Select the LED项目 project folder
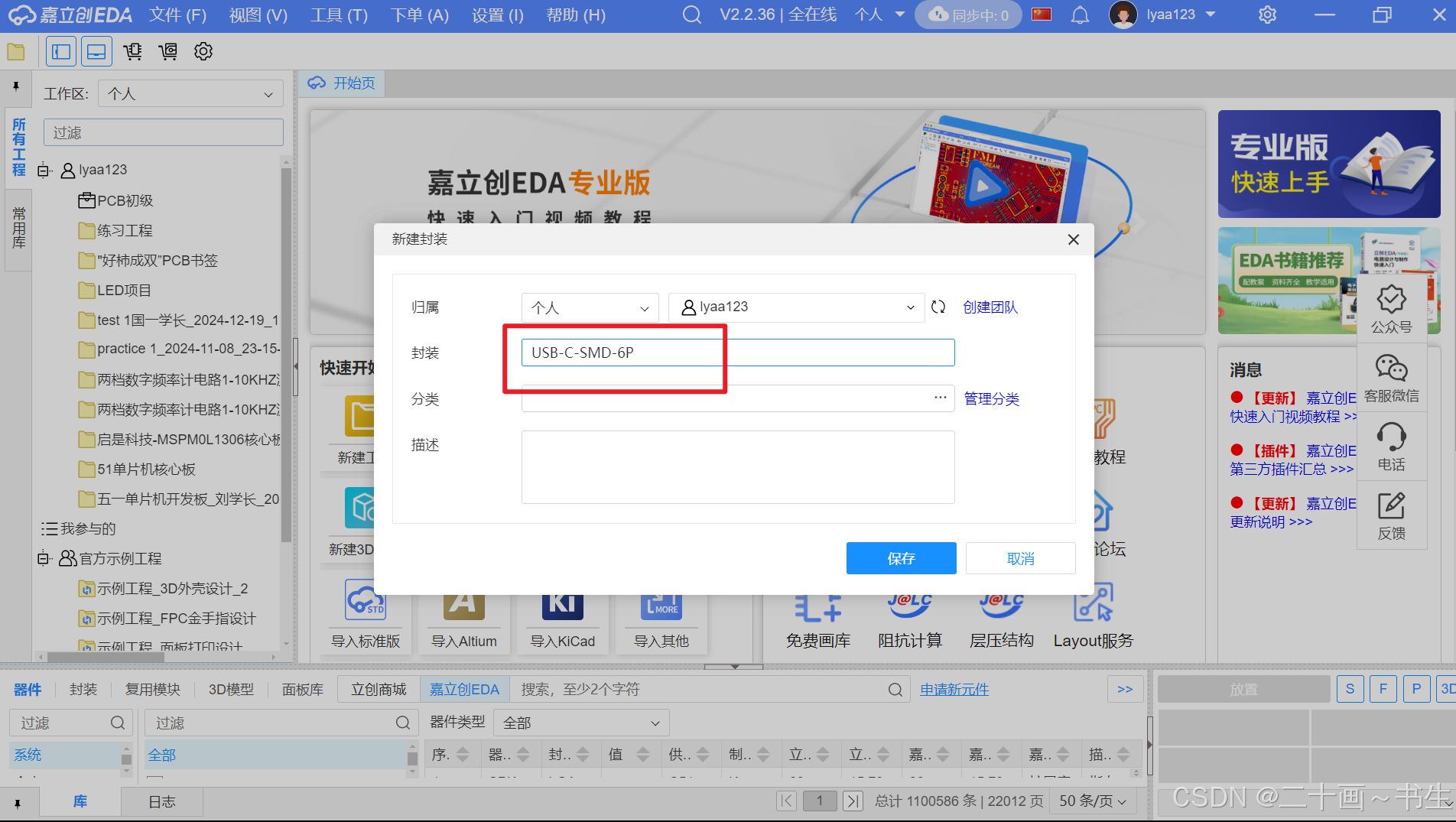Image resolution: width=1456 pixels, height=822 pixels. (115, 291)
